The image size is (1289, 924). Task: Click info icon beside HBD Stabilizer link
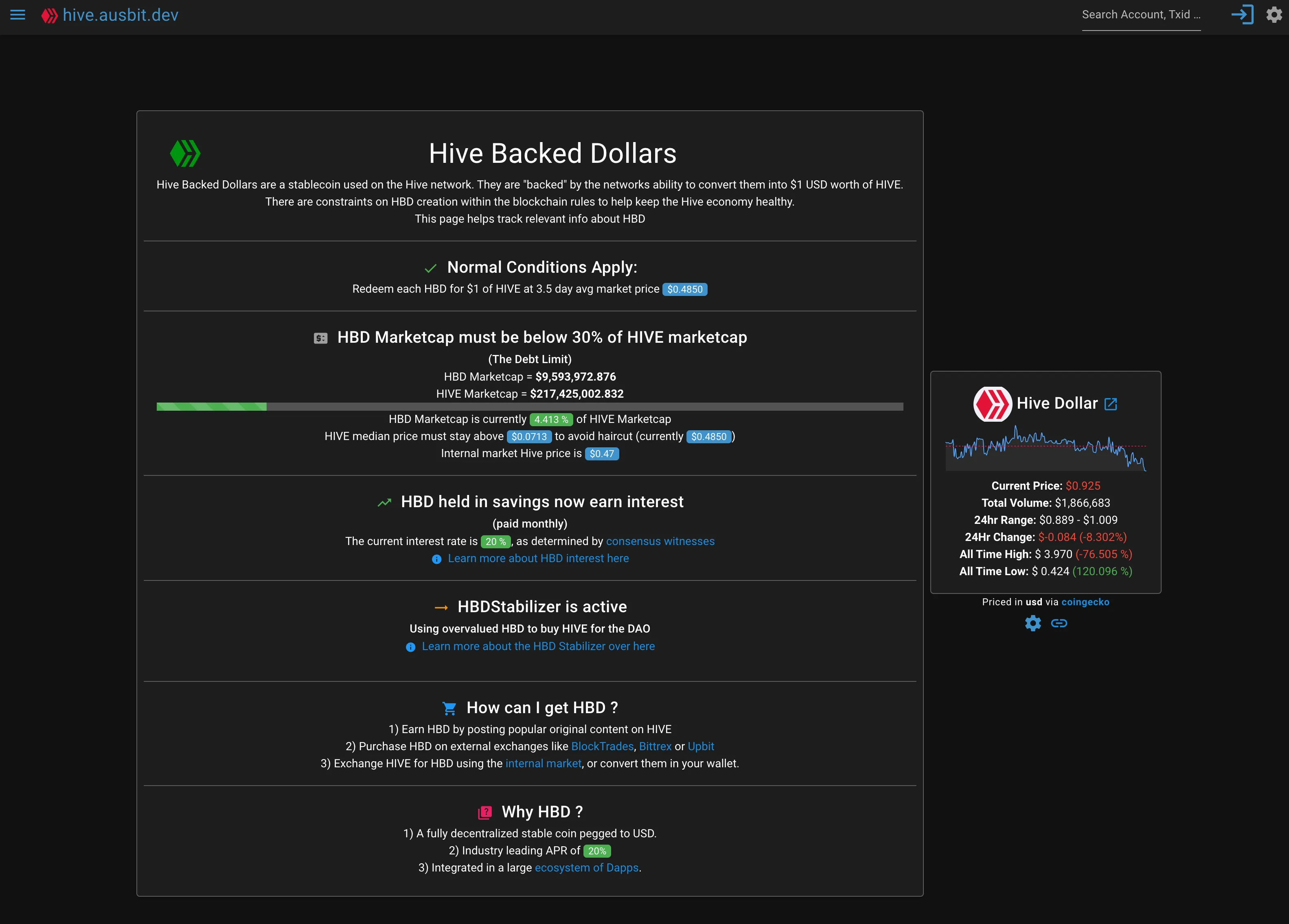[410, 647]
